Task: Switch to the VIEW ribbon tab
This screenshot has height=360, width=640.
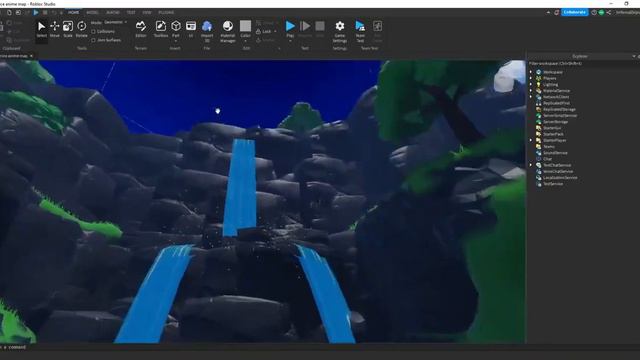Action: point(147,13)
